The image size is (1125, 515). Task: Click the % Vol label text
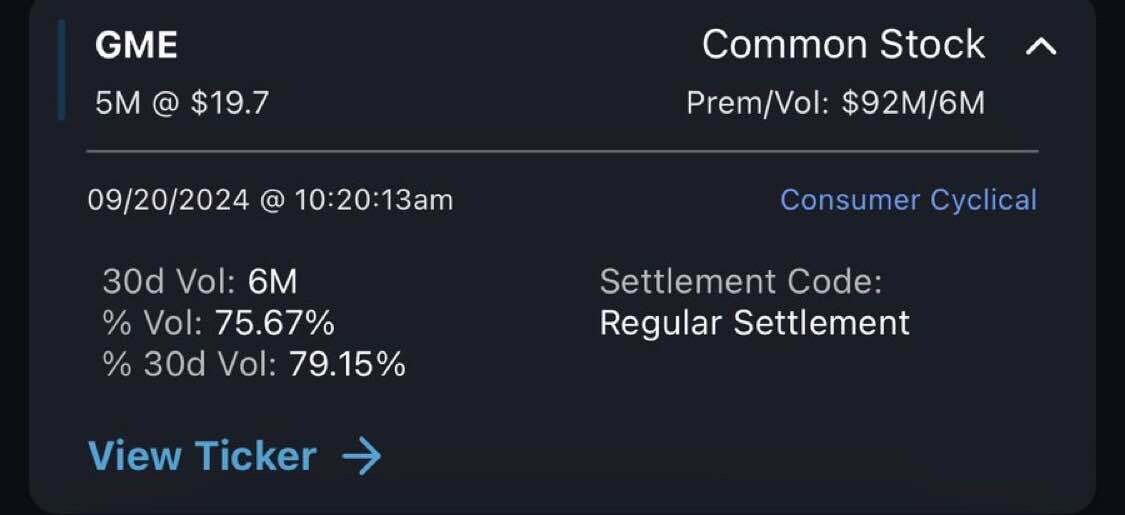(153, 323)
